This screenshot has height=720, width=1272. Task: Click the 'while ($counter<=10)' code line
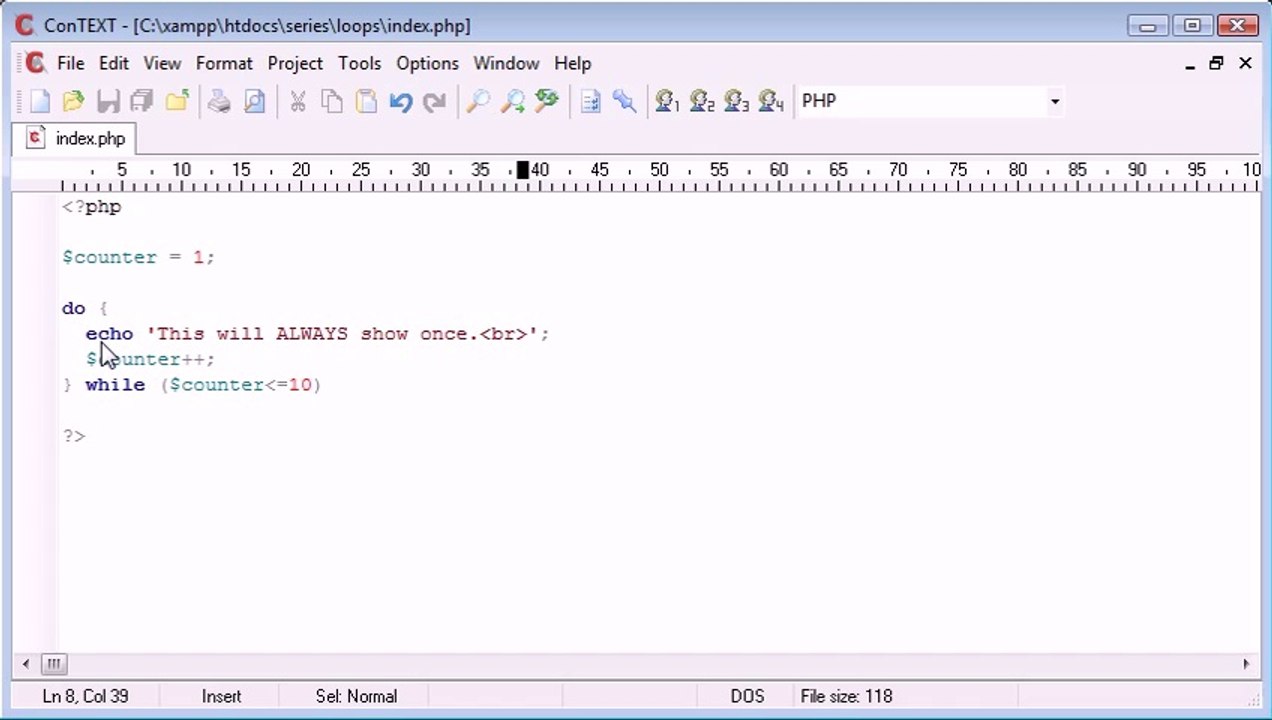(191, 385)
